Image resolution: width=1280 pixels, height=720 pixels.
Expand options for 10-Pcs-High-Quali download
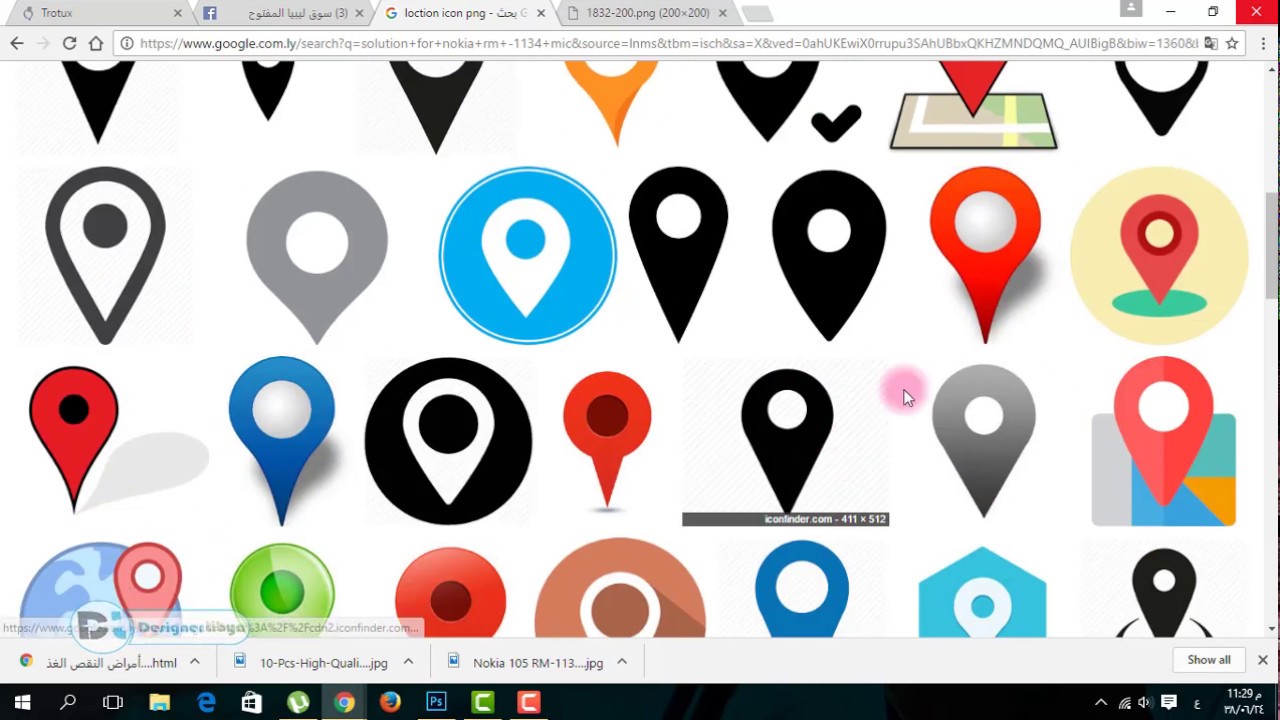coord(408,662)
